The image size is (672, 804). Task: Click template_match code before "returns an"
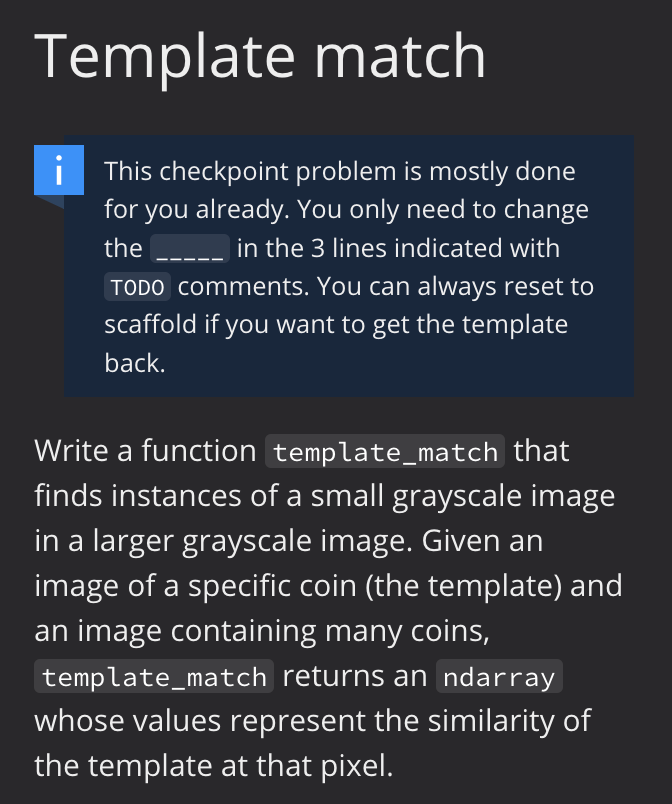[x=154, y=676]
